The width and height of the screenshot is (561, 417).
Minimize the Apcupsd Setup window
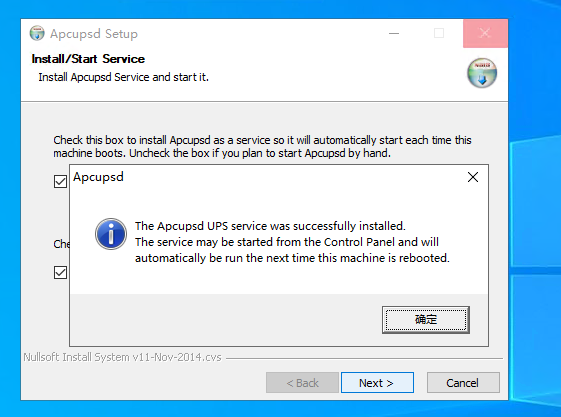pos(394,33)
